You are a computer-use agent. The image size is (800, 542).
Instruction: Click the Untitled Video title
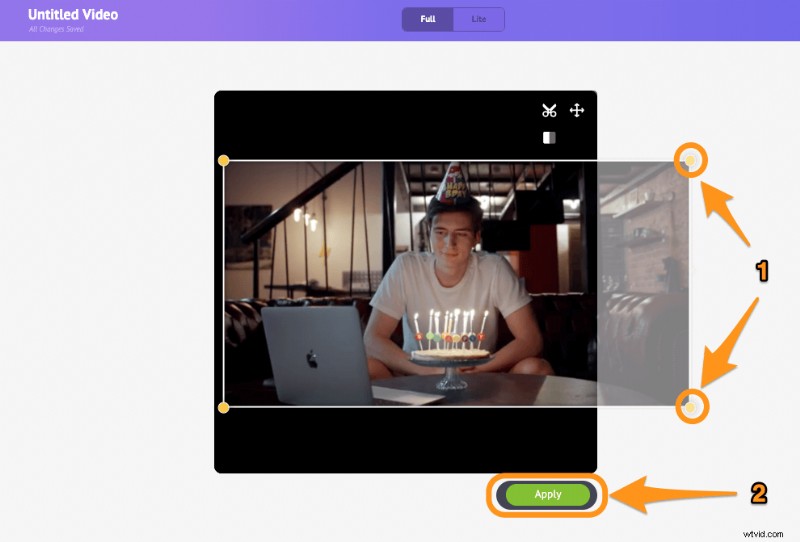click(73, 14)
